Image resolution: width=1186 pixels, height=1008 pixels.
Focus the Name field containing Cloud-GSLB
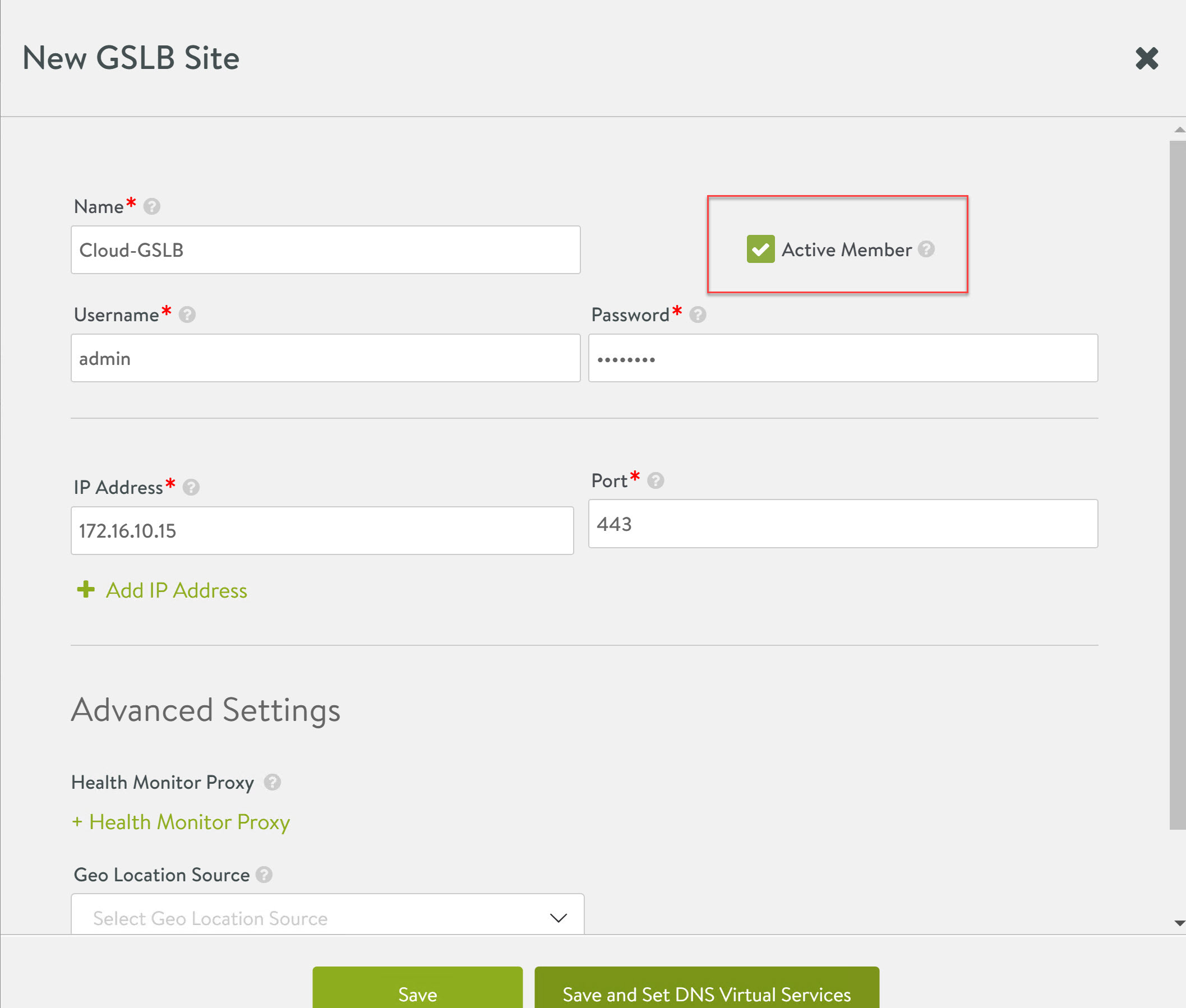coord(325,249)
